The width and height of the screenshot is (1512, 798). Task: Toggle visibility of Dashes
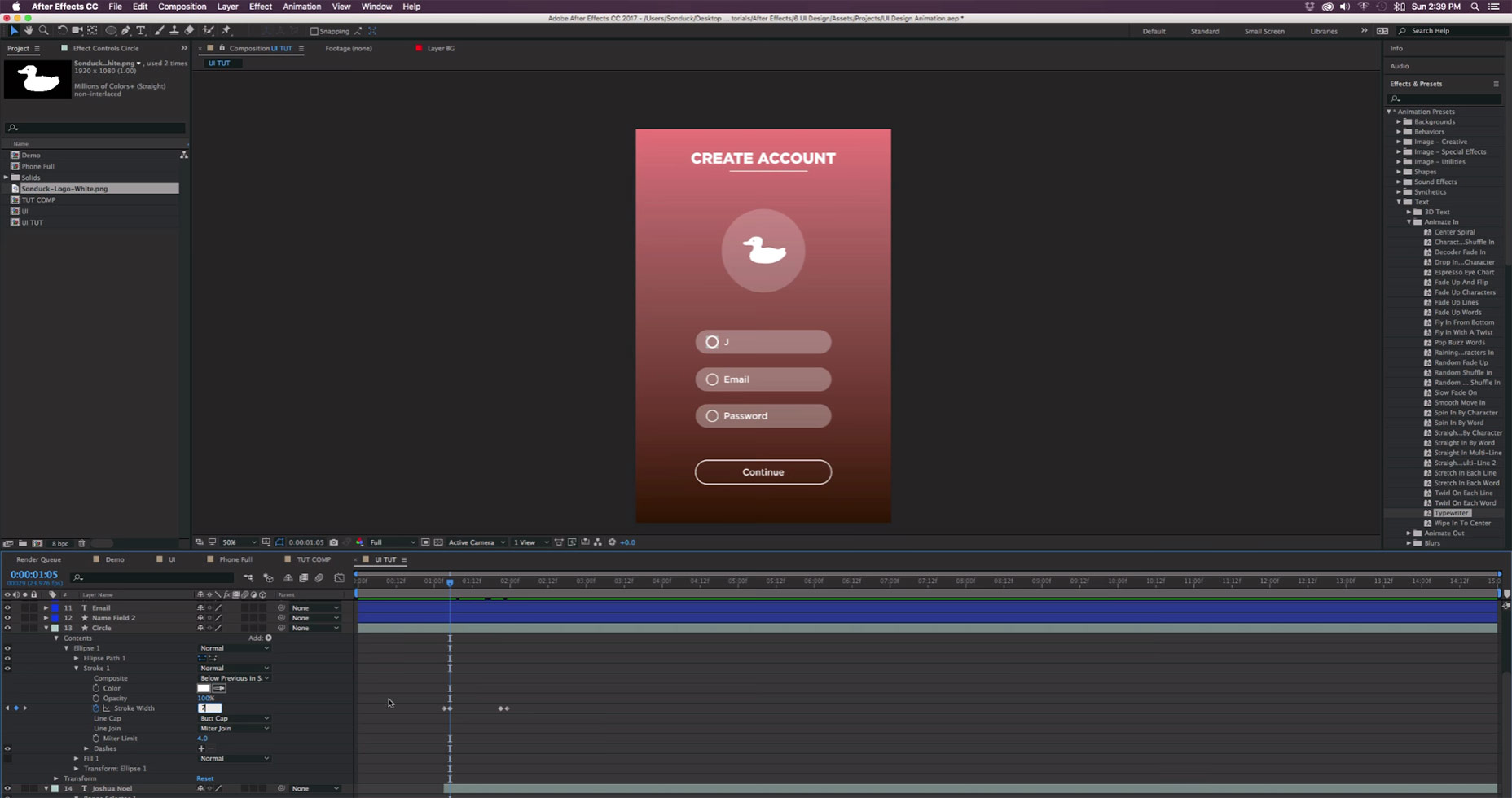point(7,748)
